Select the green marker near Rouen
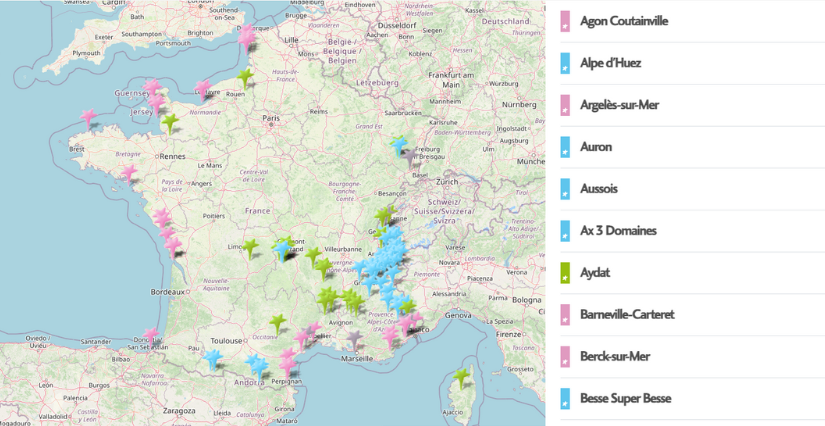Screen dimensions: 825x426 [x=246, y=78]
